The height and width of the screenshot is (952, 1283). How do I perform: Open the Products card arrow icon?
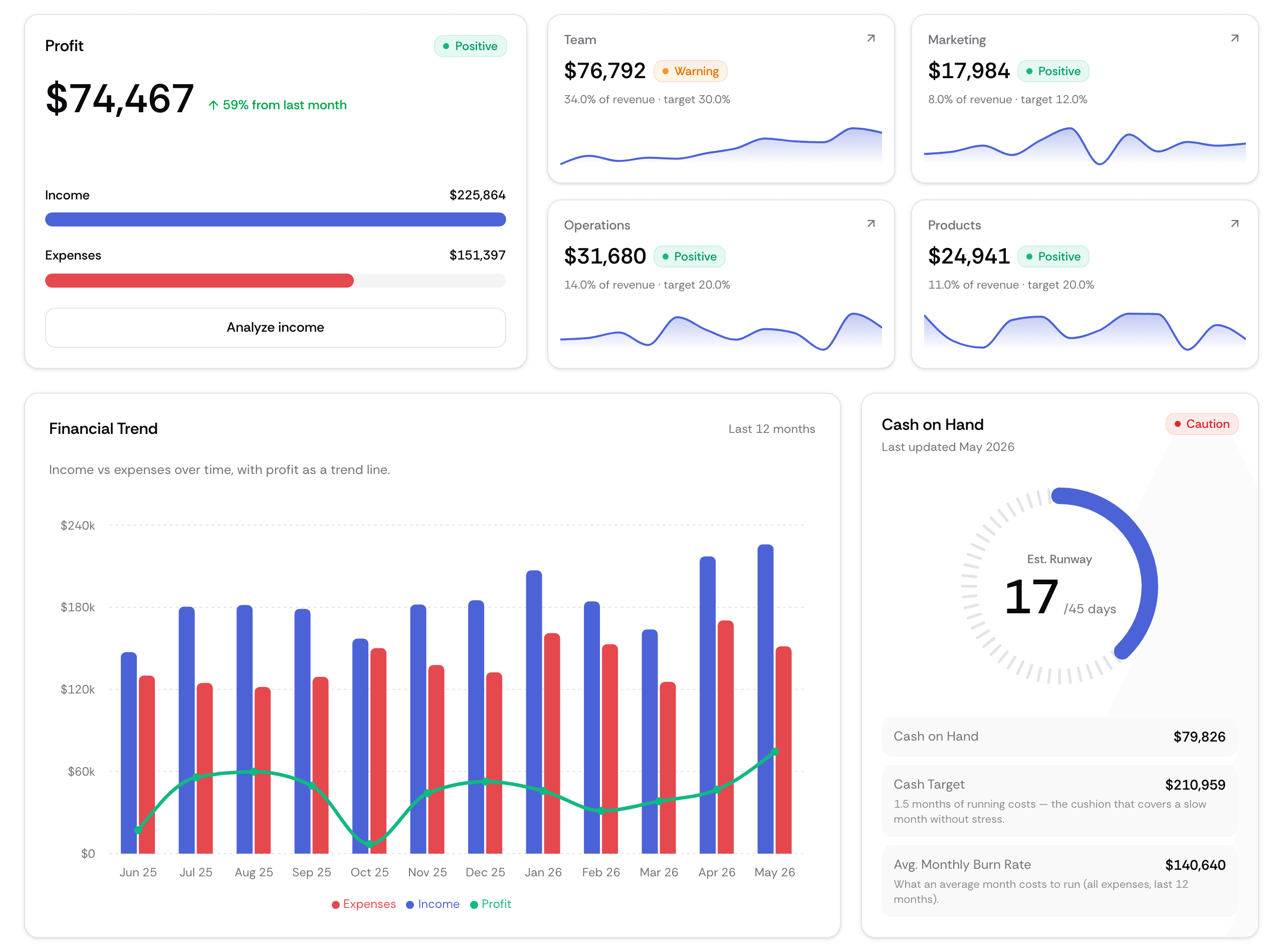coord(1234,223)
